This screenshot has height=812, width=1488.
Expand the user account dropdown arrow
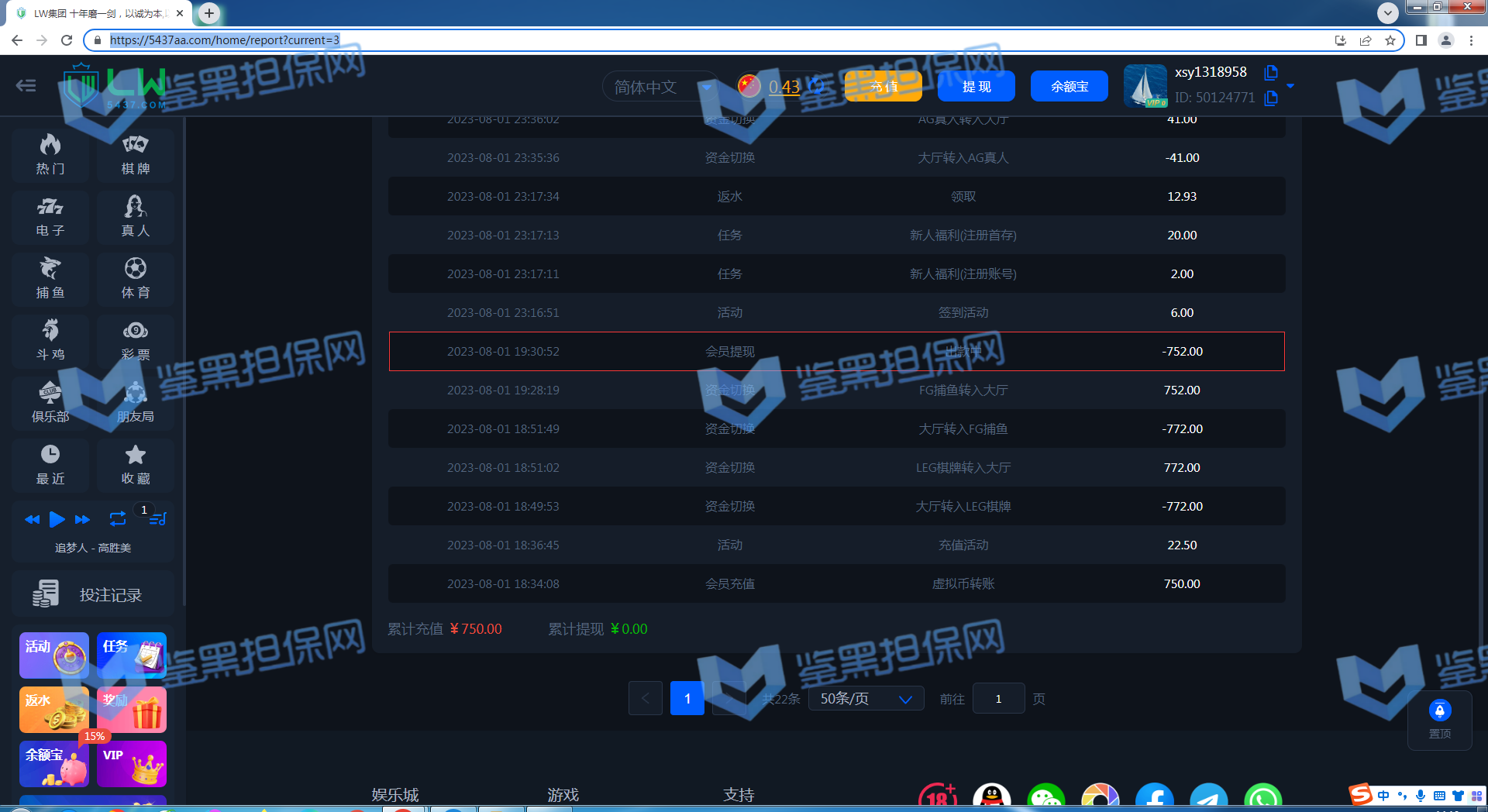tap(1290, 86)
